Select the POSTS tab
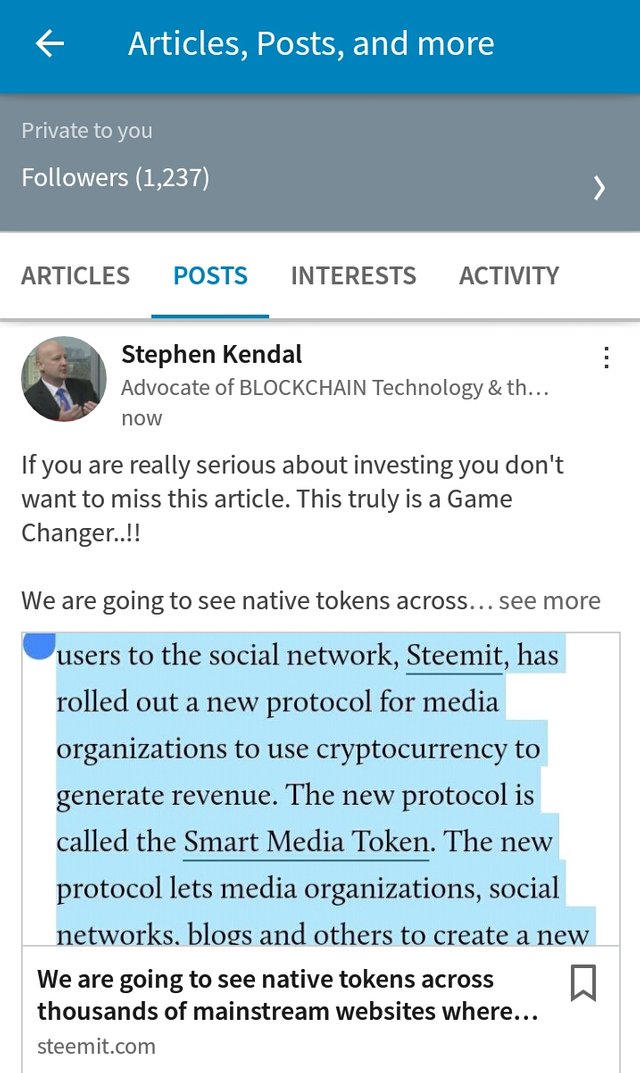 [210, 276]
